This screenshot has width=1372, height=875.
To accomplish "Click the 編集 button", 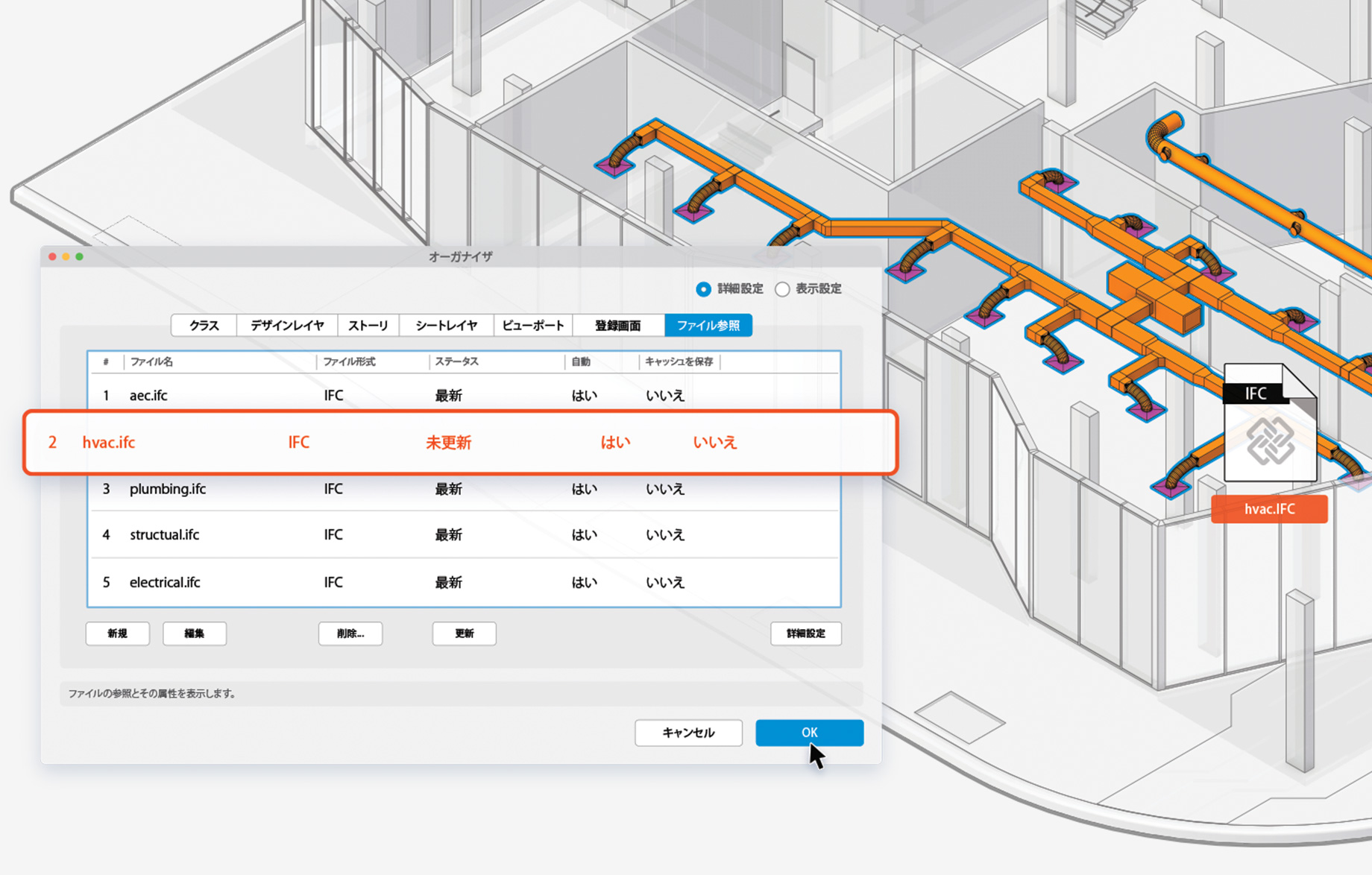I will (195, 634).
